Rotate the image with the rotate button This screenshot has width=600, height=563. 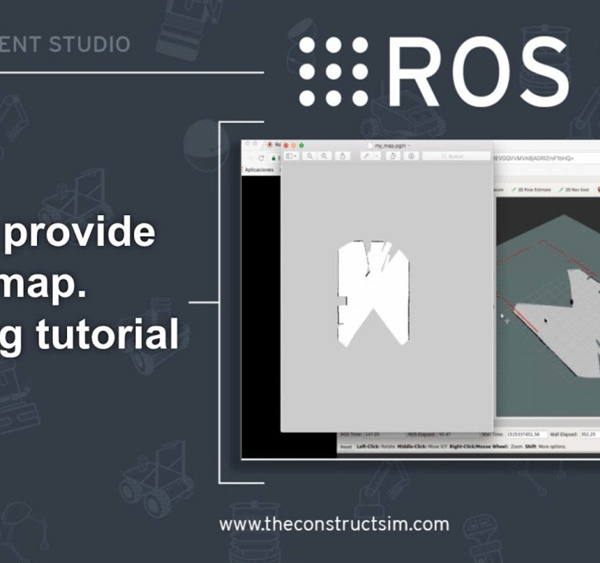[393, 156]
